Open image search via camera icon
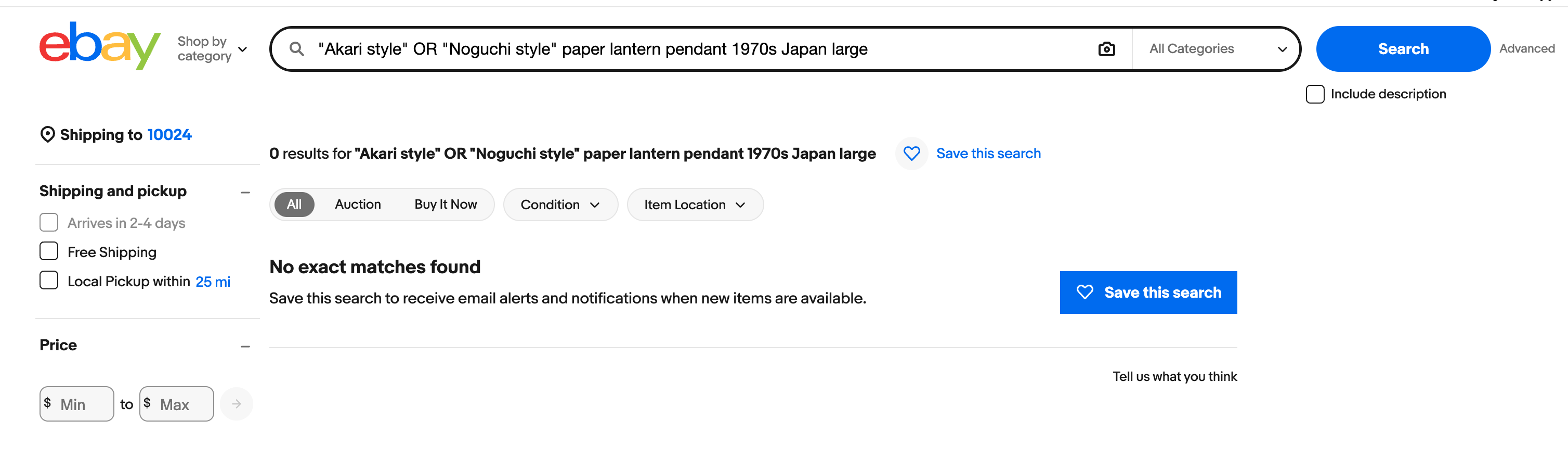This screenshot has height=458, width=1568. coord(1107,49)
